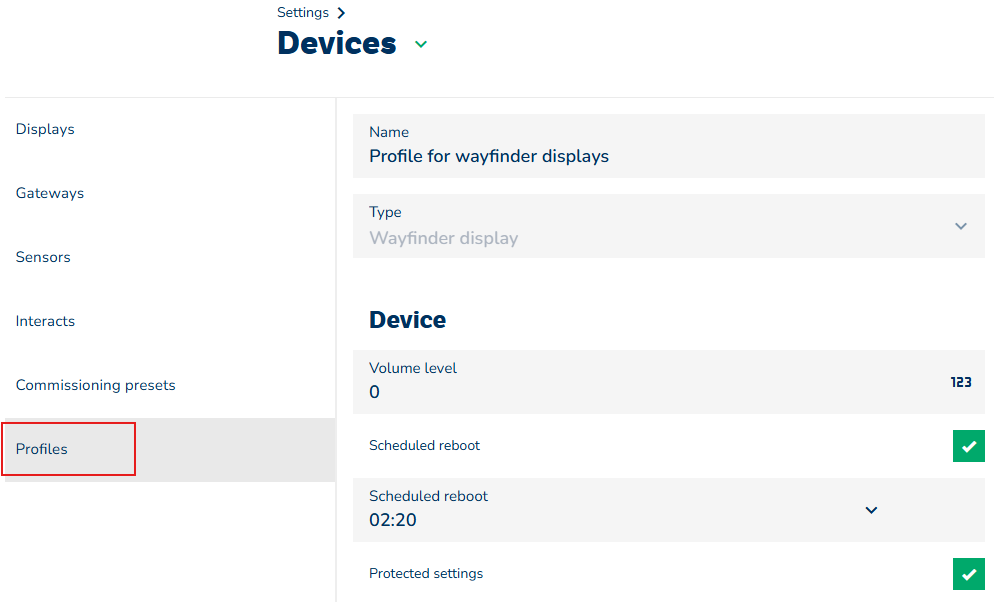Image resolution: width=994 pixels, height=602 pixels.
Task: Click the 123 numeric icon
Action: click(x=960, y=382)
